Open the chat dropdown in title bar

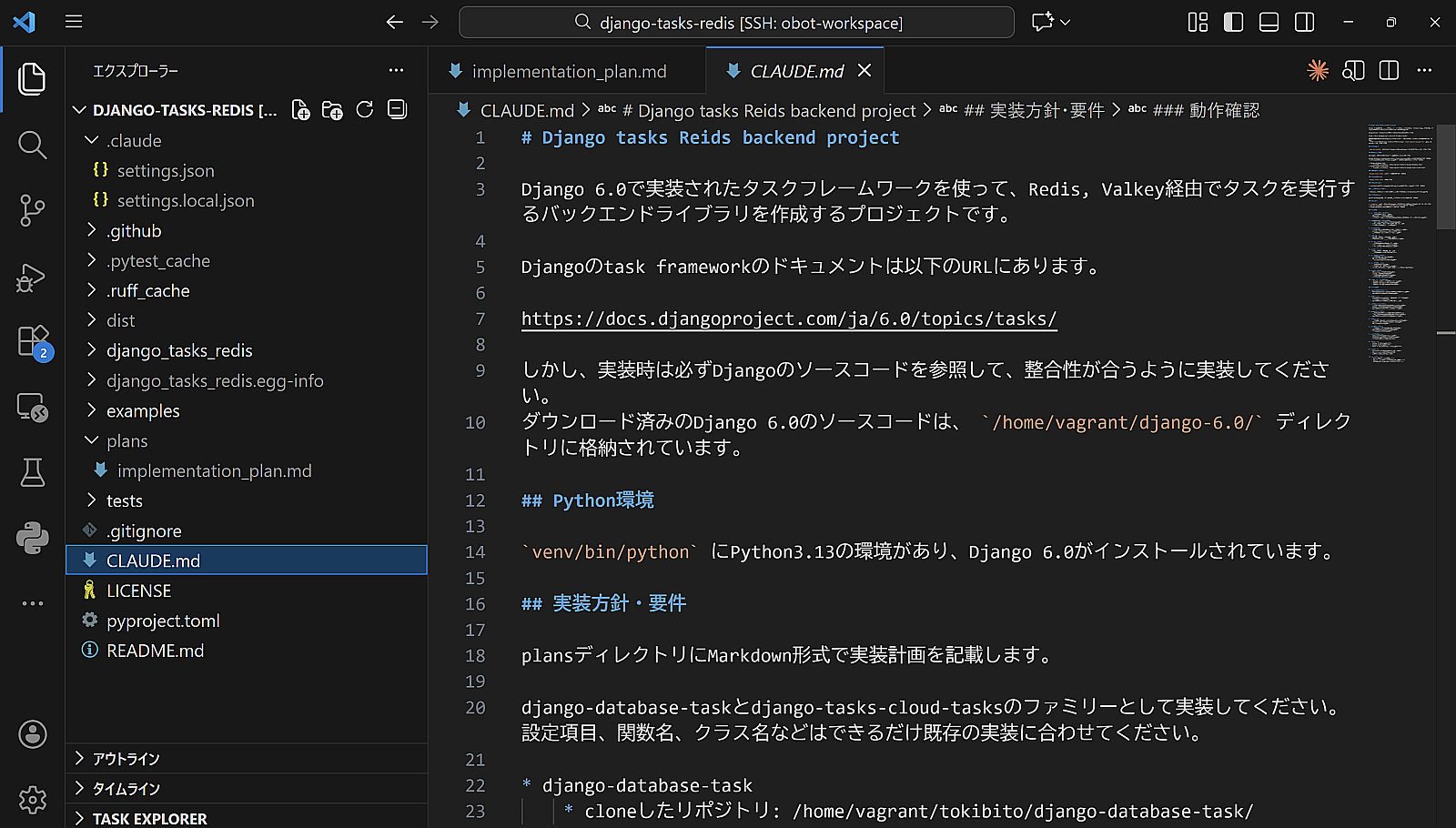pyautogui.click(x=1066, y=22)
